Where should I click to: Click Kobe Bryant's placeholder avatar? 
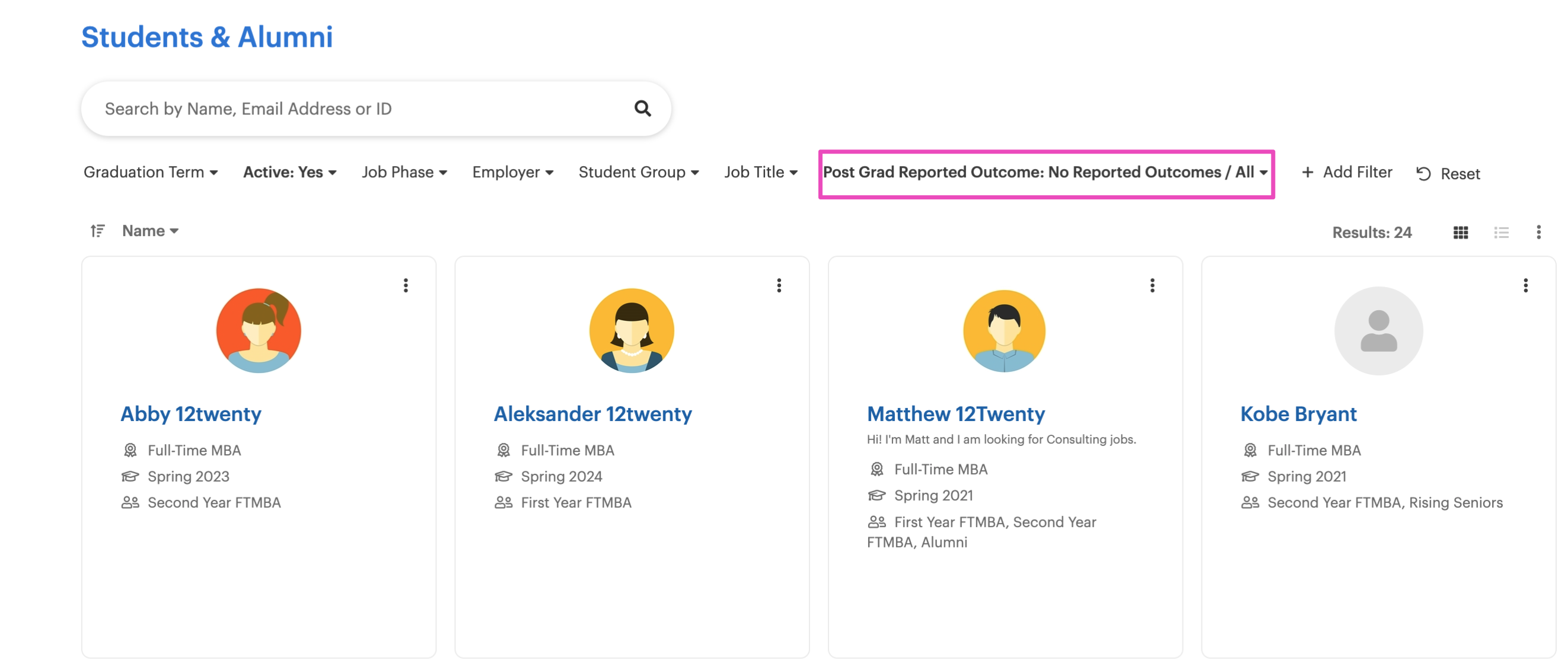pyautogui.click(x=1378, y=330)
